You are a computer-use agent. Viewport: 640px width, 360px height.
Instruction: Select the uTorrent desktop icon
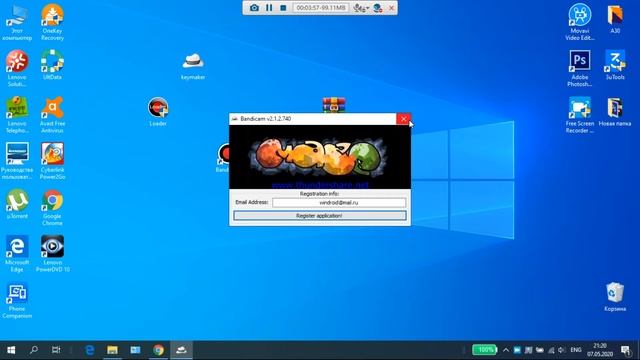pyautogui.click(x=17, y=204)
